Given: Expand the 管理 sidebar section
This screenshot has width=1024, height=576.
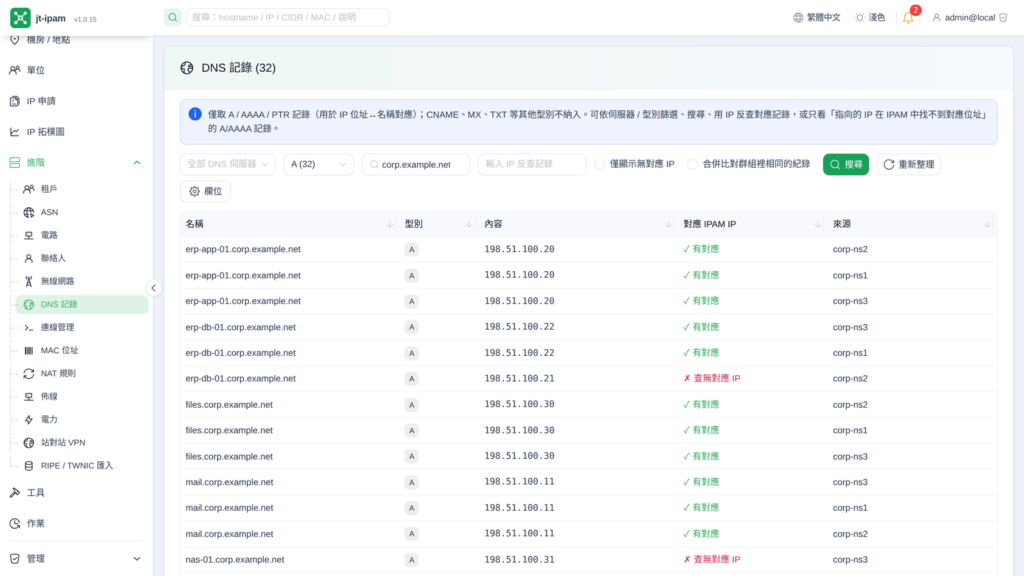Looking at the screenshot, I should (76, 558).
